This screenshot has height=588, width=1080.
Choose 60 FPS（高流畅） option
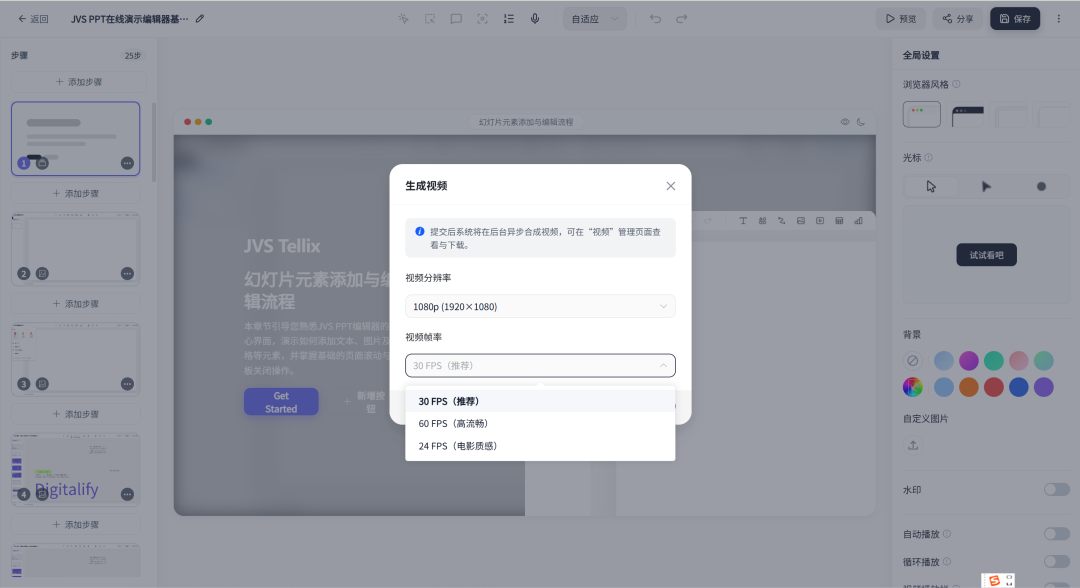coord(540,423)
